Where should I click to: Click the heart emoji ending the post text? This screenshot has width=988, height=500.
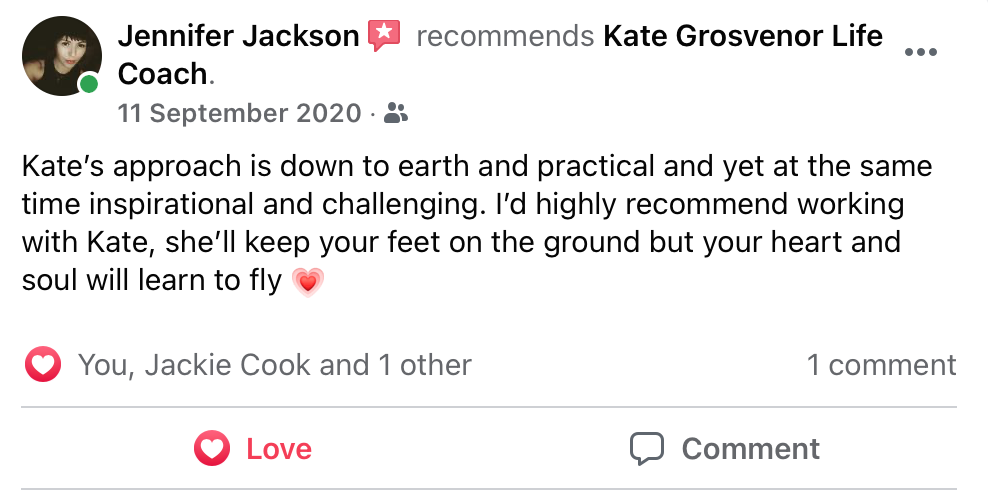tap(308, 283)
